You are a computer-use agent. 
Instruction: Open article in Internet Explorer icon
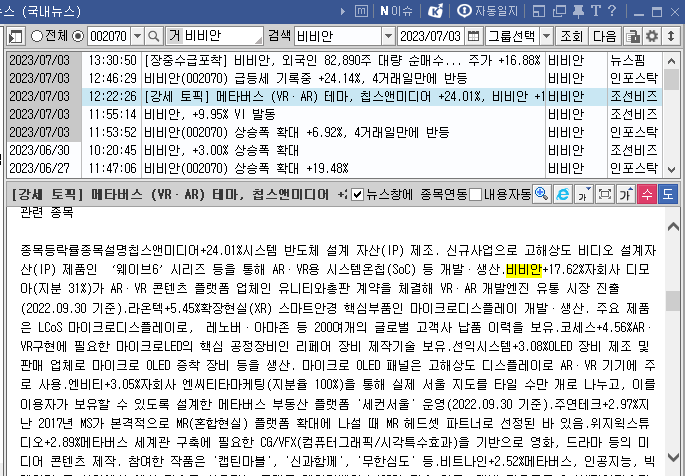(x=563, y=194)
